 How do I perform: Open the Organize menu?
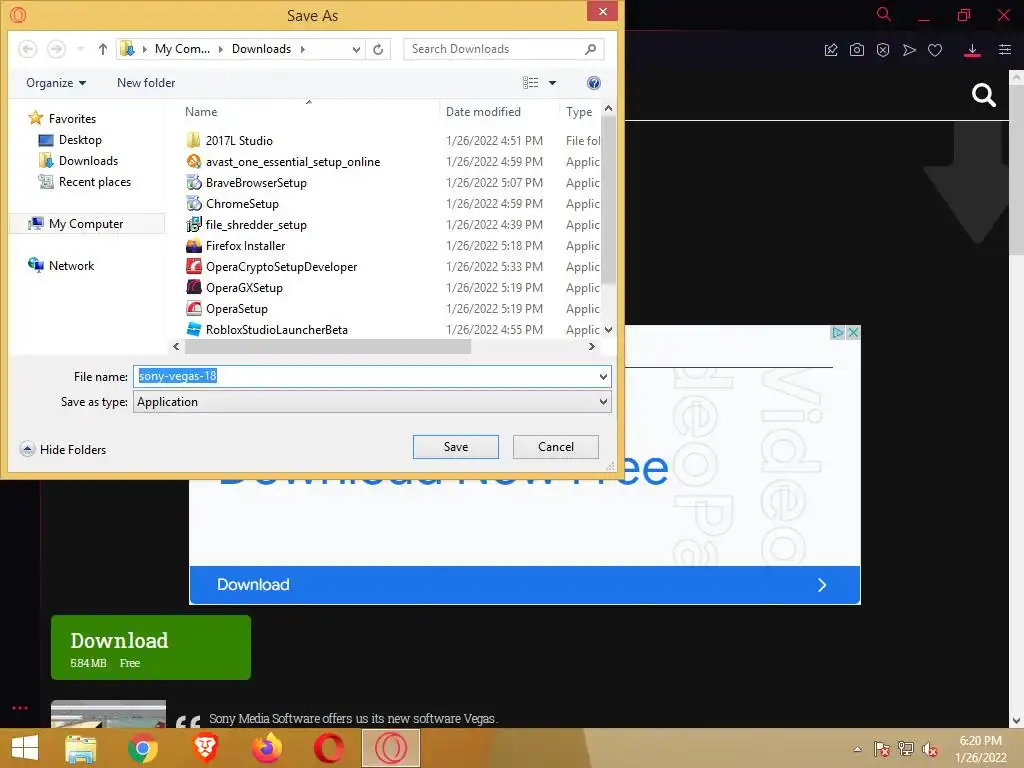[x=56, y=83]
